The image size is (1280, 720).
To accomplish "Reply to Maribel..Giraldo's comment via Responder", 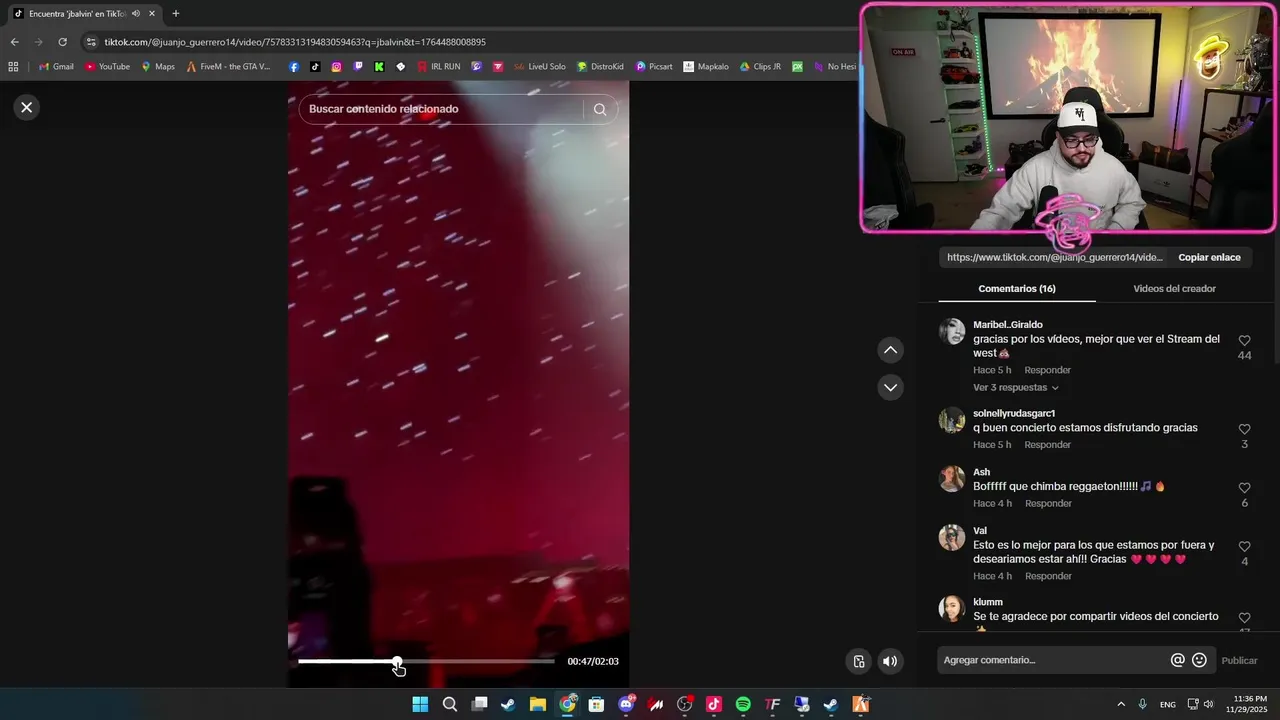I will (x=1047, y=370).
